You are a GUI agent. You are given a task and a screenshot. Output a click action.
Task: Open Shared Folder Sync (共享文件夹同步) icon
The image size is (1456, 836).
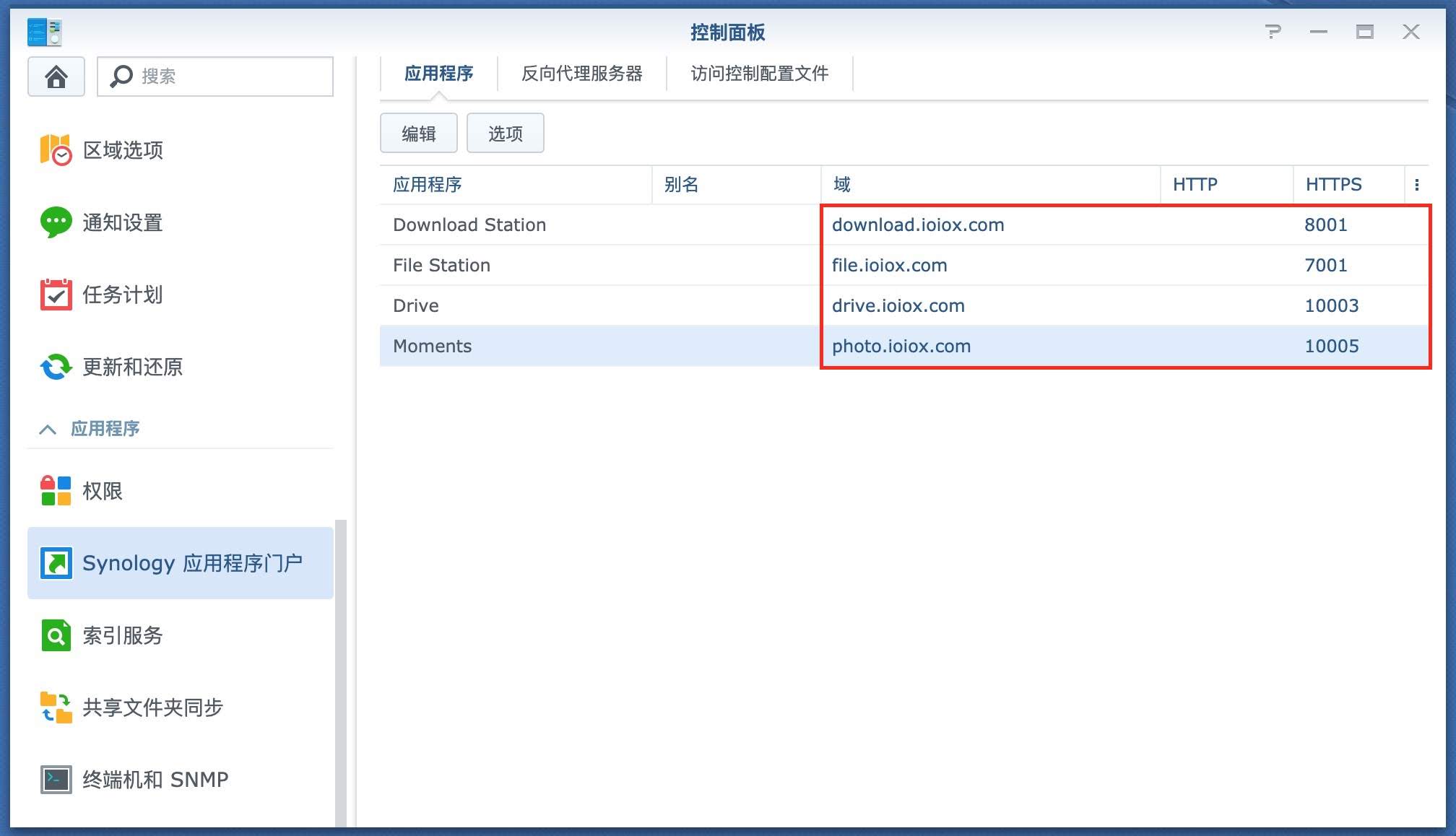click(56, 707)
